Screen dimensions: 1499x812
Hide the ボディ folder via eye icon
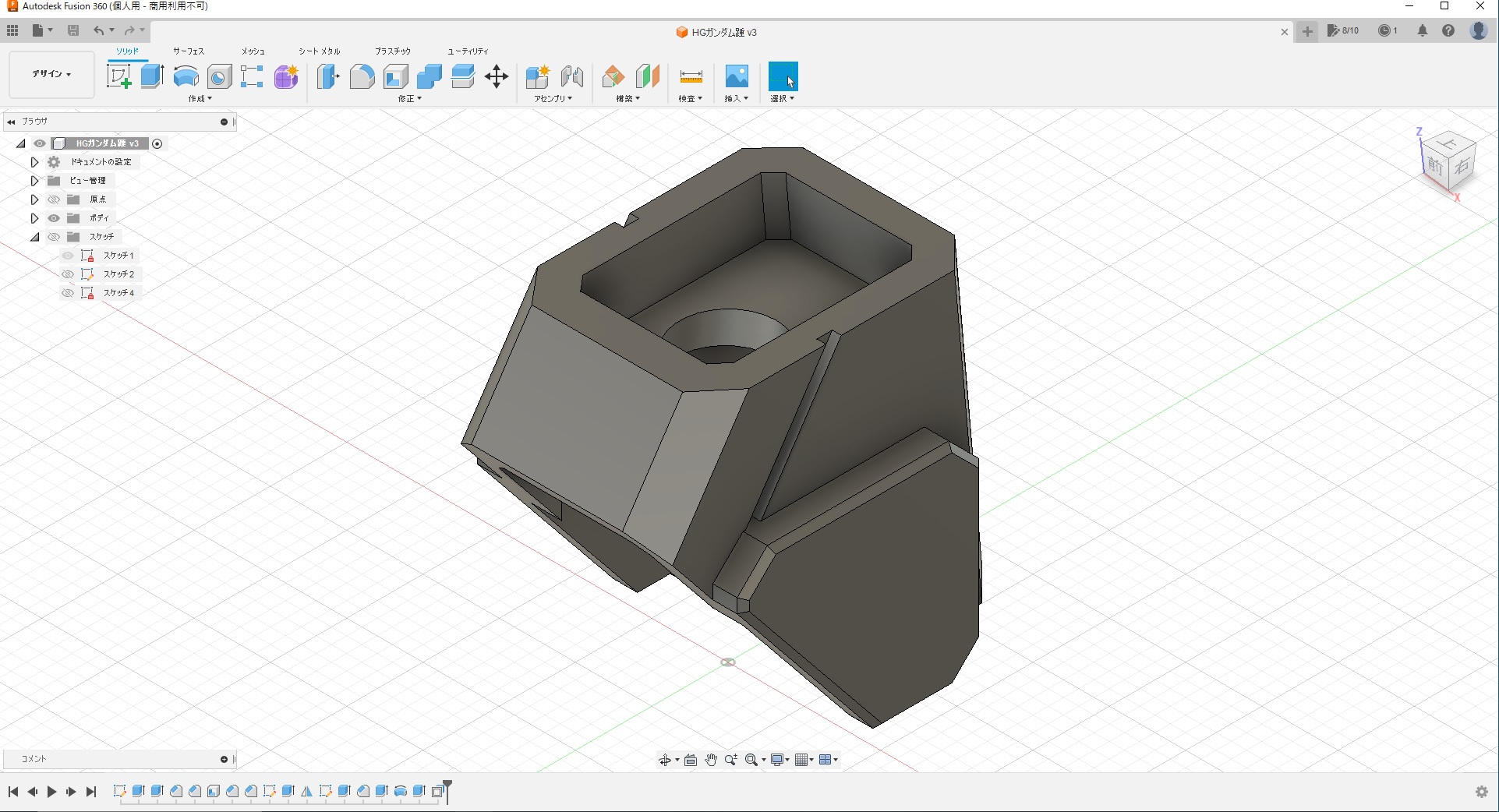pos(54,218)
